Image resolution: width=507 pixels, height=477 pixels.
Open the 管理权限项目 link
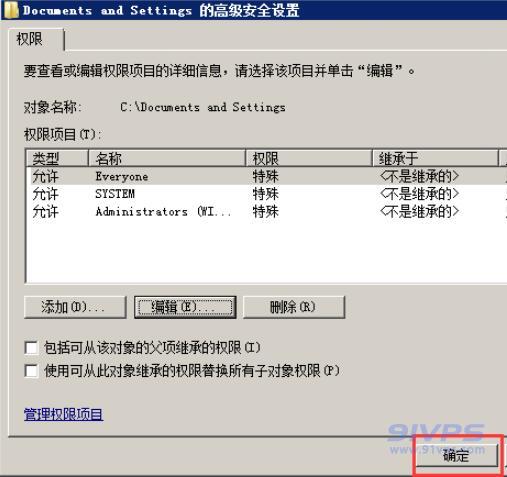(63, 415)
